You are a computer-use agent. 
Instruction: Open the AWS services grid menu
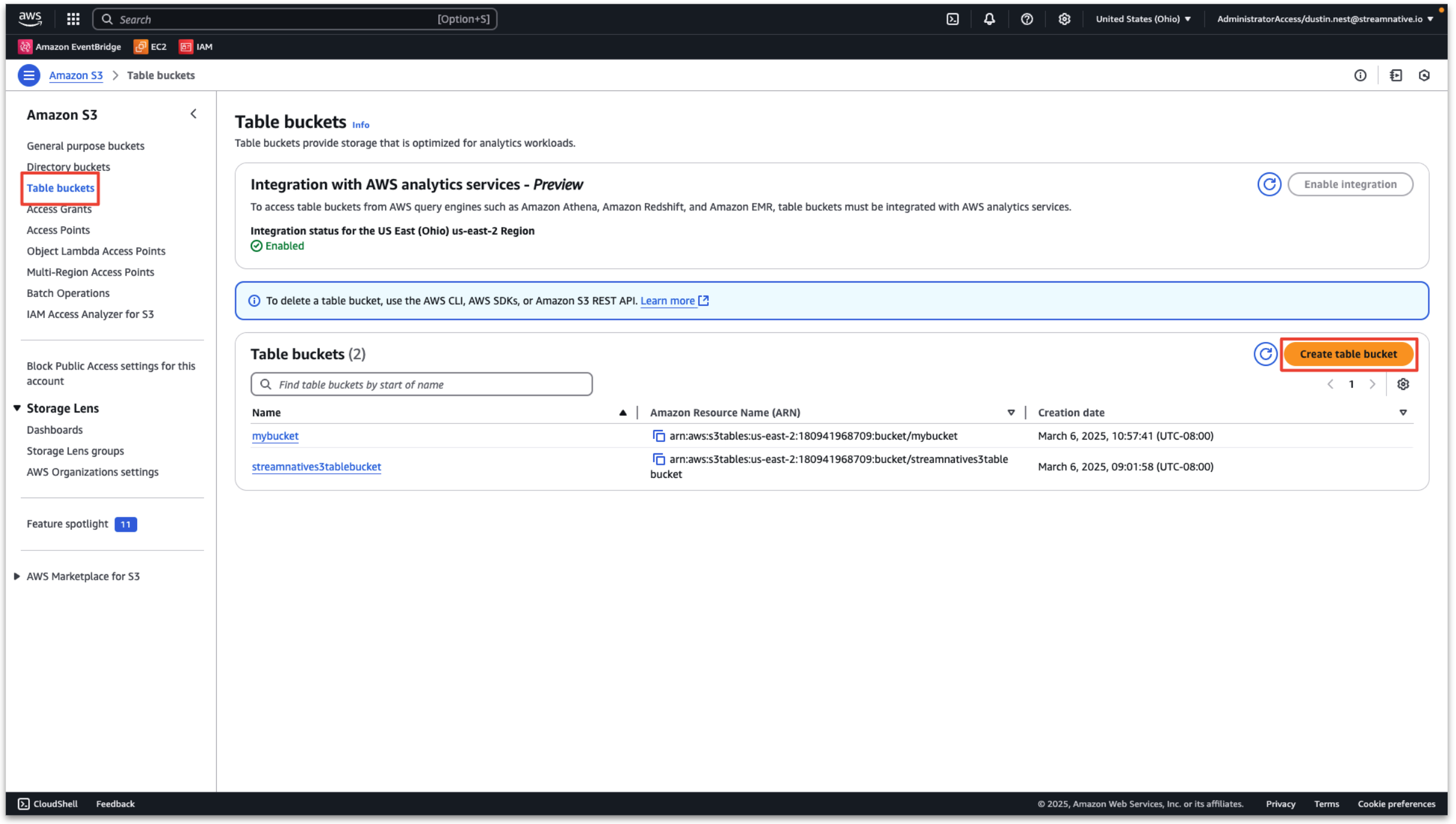pyautogui.click(x=73, y=19)
